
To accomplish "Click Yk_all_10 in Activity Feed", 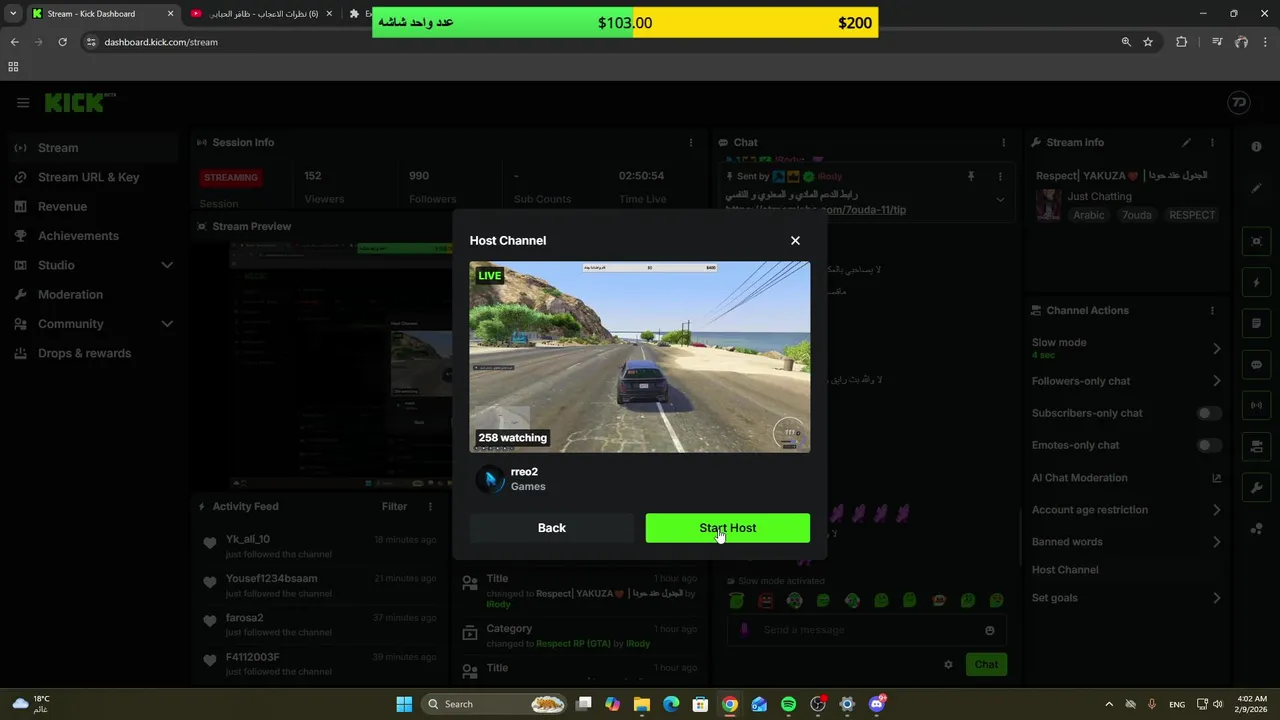I will (x=248, y=539).
